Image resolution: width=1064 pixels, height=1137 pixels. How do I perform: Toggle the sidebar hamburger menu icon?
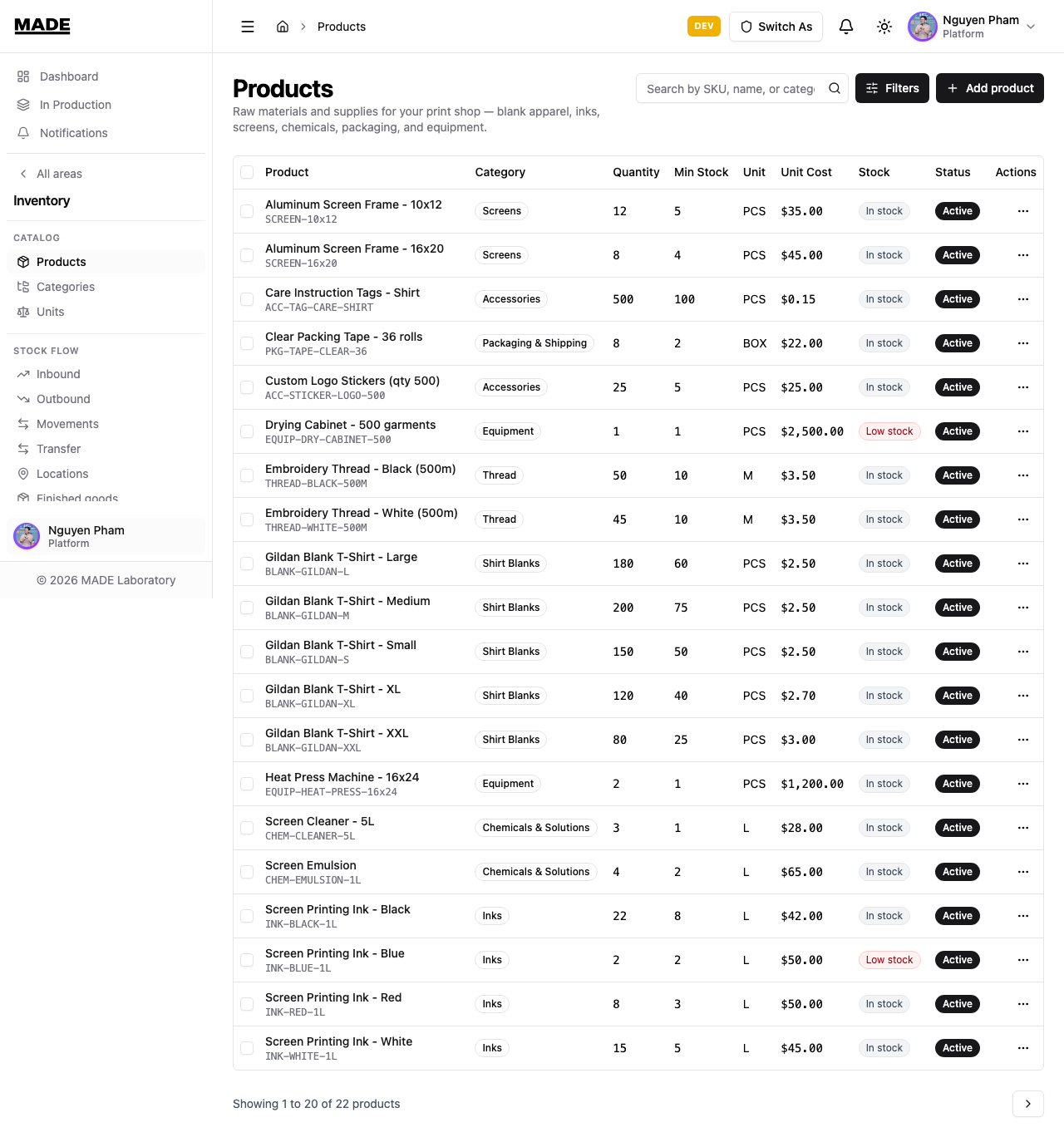click(x=248, y=27)
